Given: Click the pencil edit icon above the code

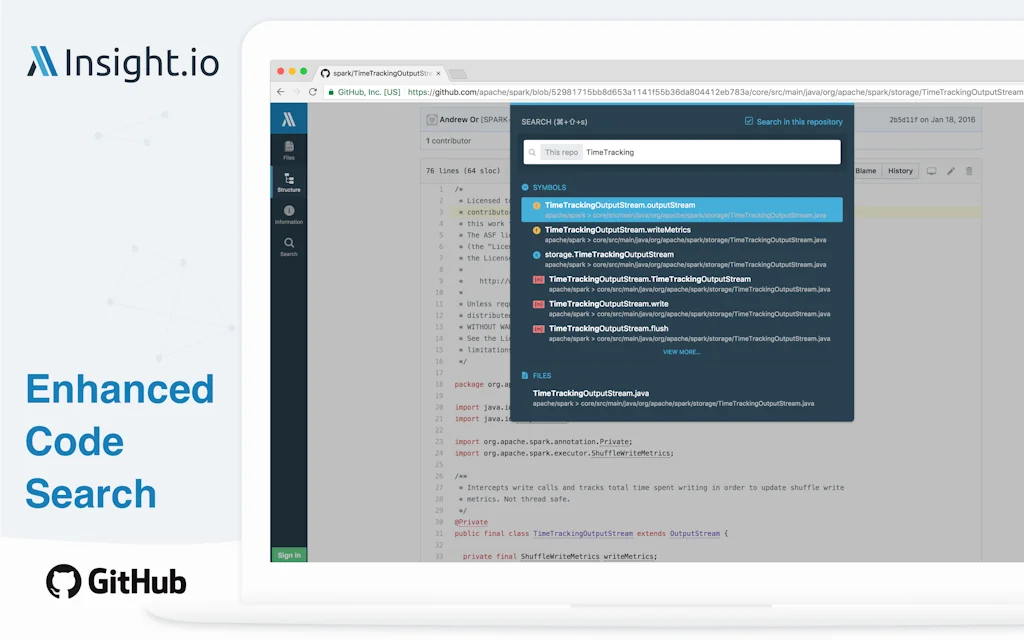Looking at the screenshot, I should tap(951, 171).
